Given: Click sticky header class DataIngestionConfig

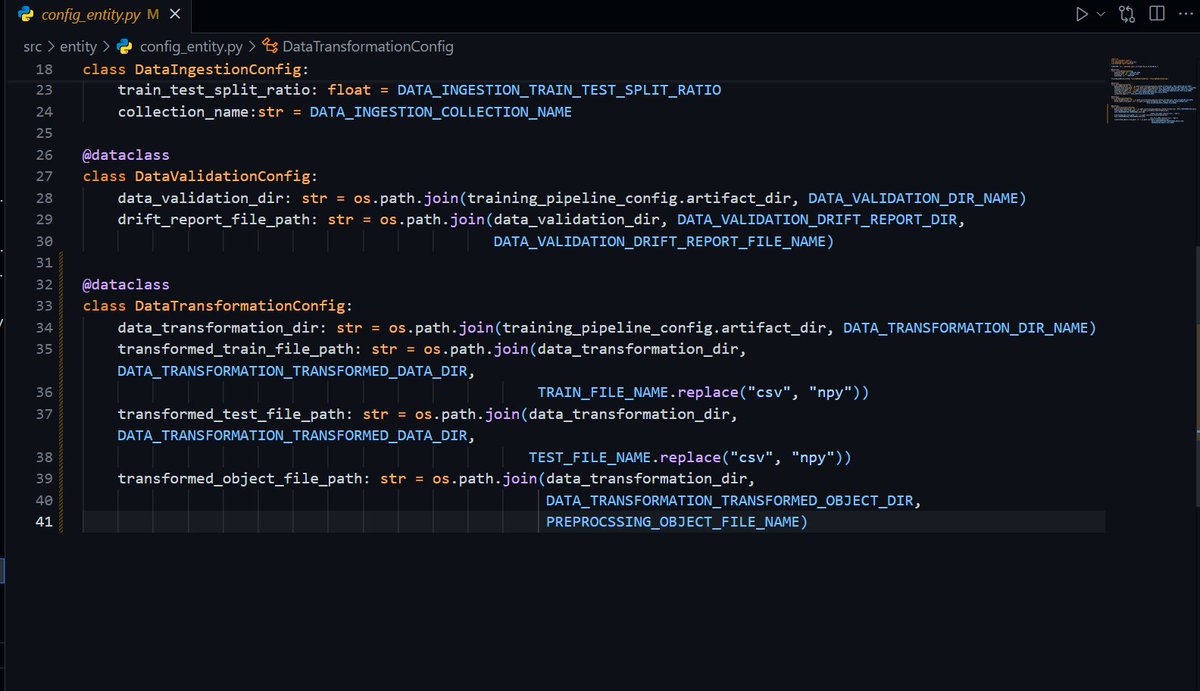Looking at the screenshot, I should coord(195,69).
